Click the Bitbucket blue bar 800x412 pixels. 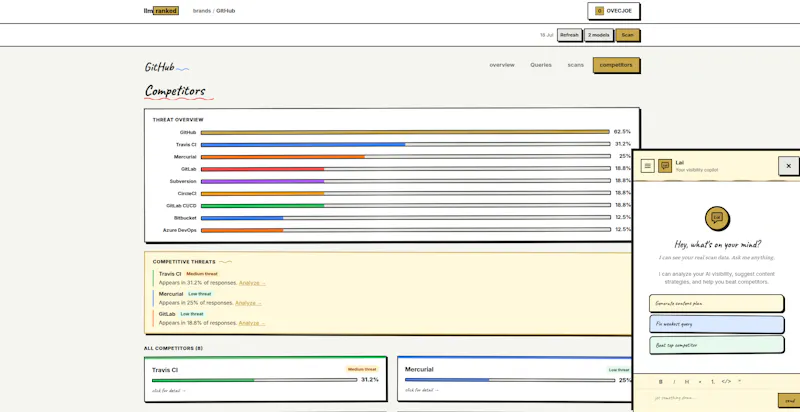pos(406,218)
